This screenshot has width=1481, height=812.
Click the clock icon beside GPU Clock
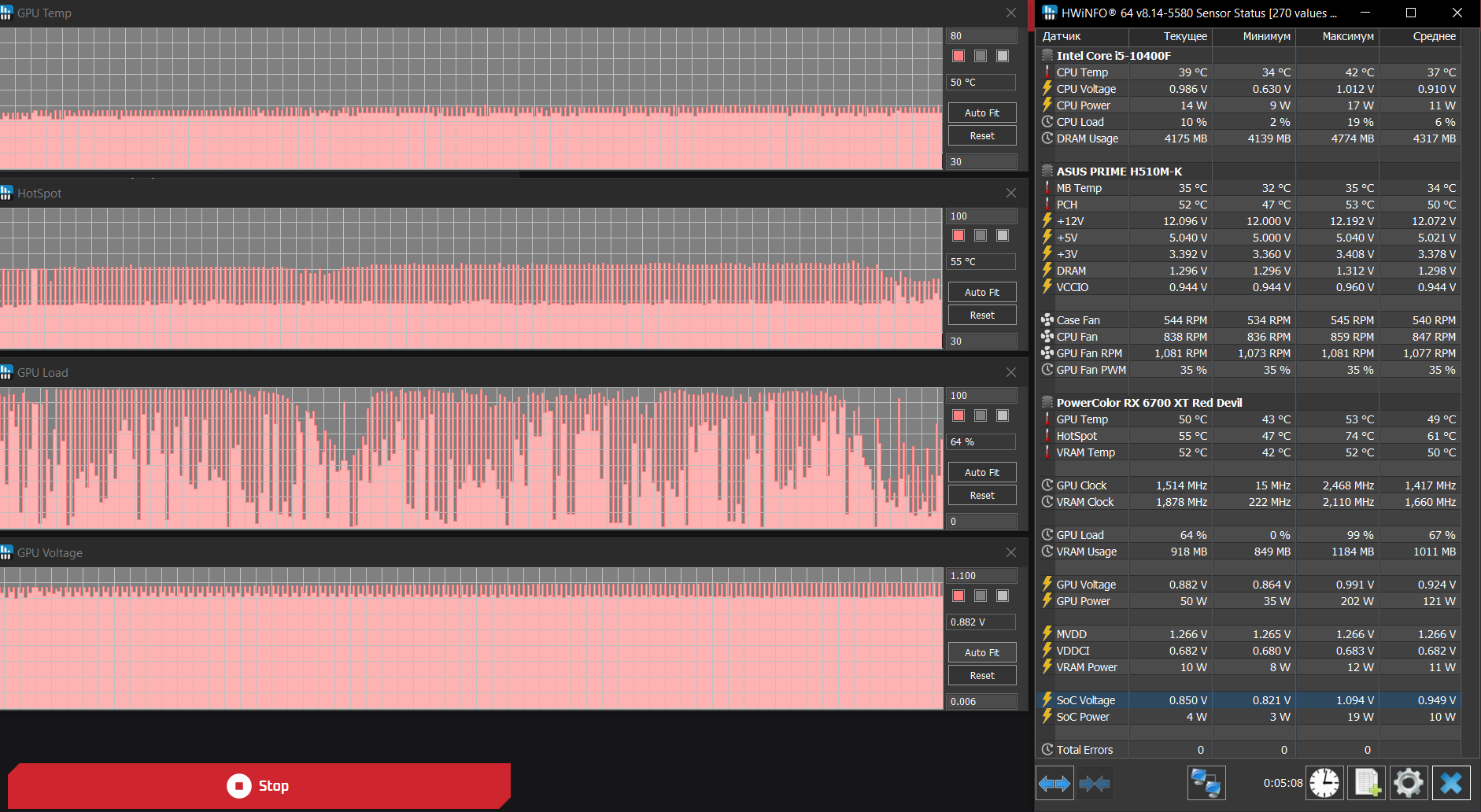[1047, 485]
